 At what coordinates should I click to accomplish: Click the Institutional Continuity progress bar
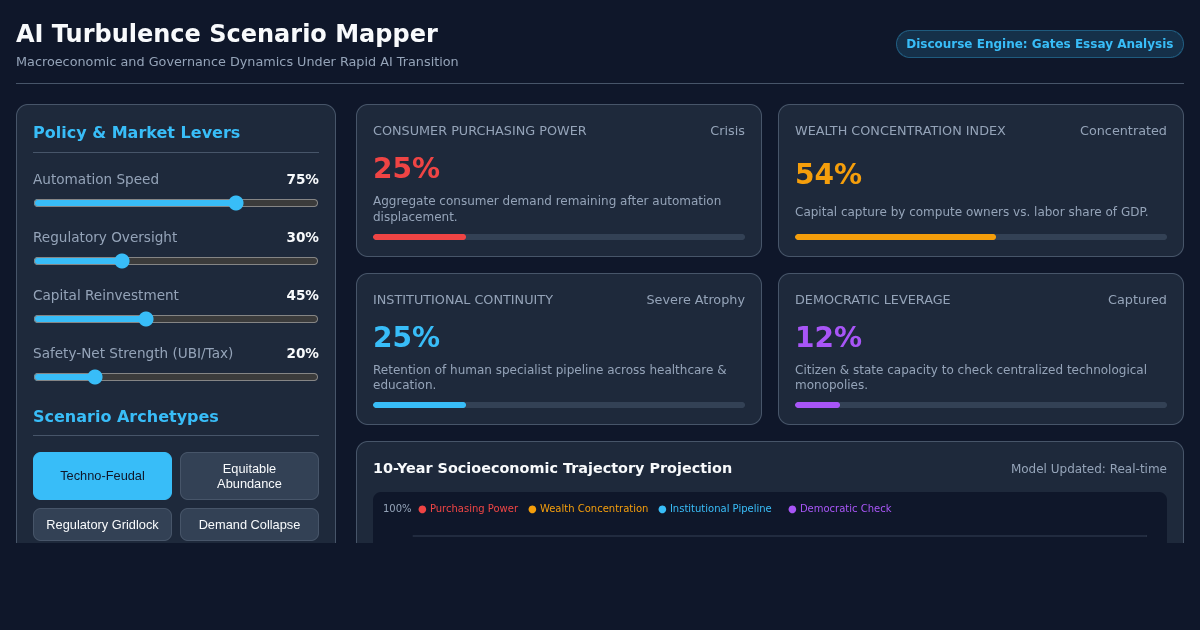click(x=559, y=405)
